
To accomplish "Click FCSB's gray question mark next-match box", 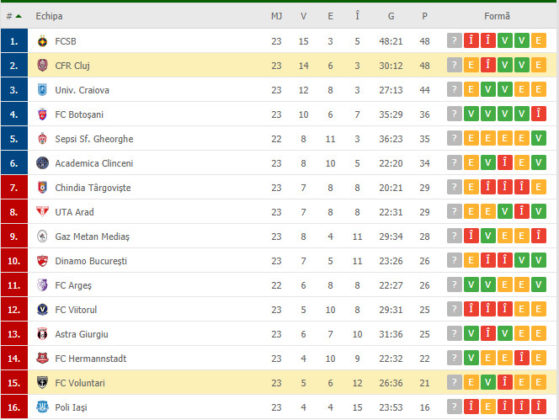I will pyautogui.click(x=454, y=41).
